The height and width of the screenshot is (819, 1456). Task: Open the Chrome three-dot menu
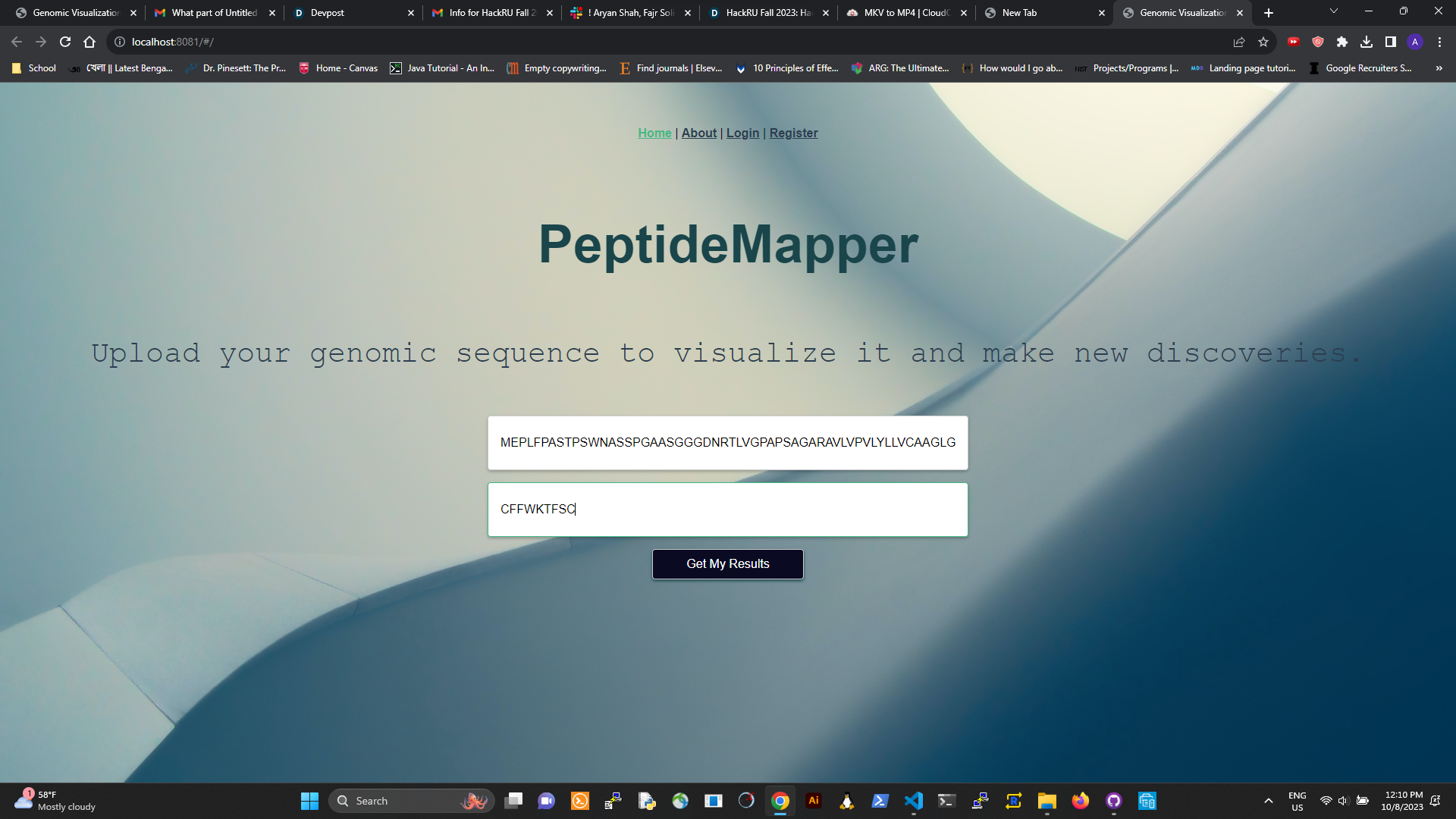[x=1439, y=42]
